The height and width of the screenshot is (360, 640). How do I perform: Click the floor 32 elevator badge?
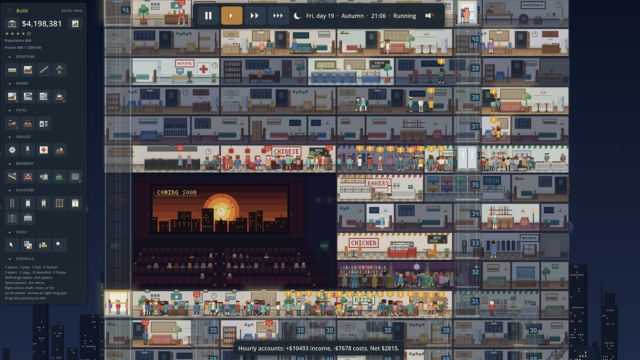pos(475,272)
